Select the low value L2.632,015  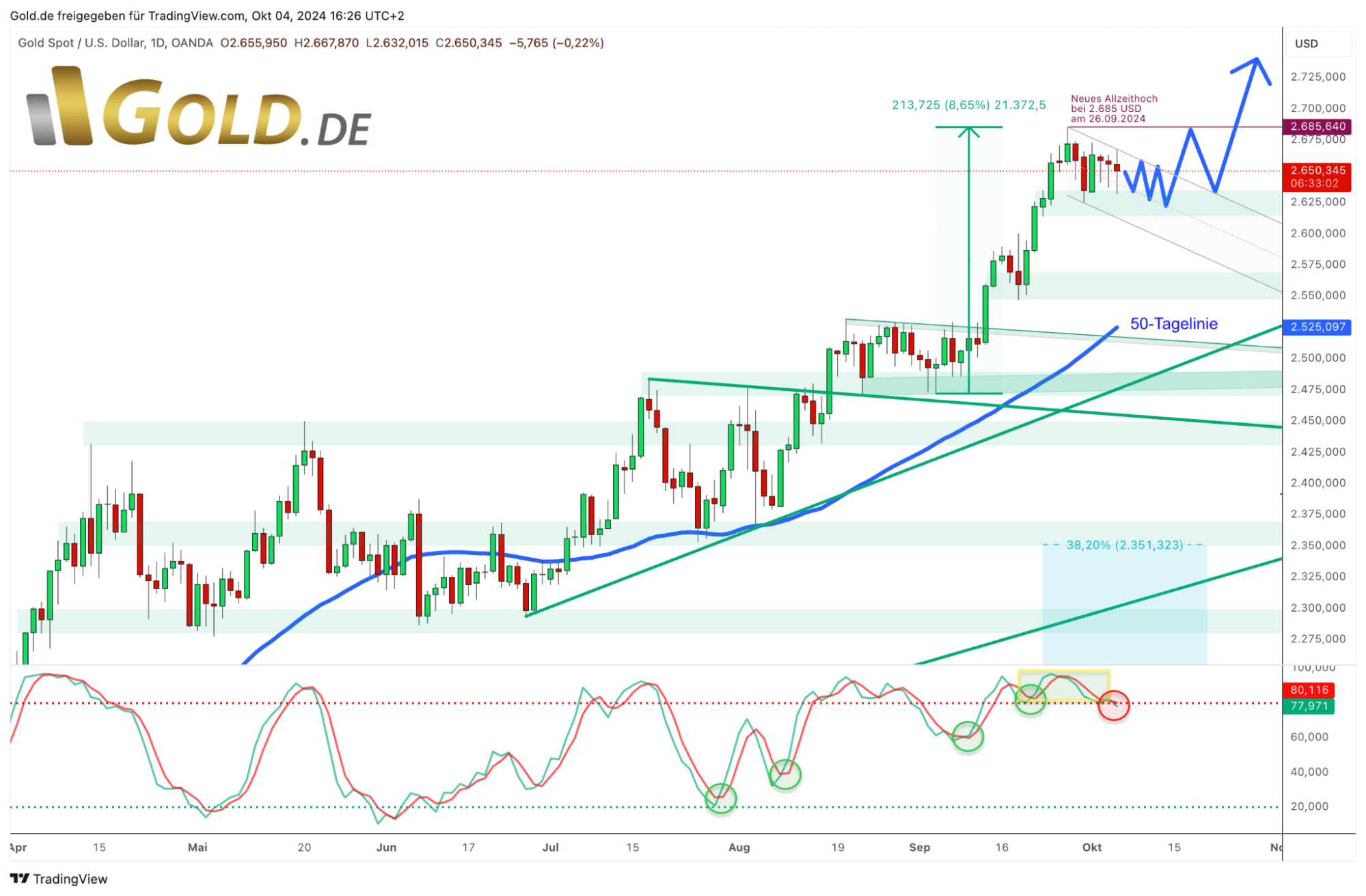coord(397,43)
